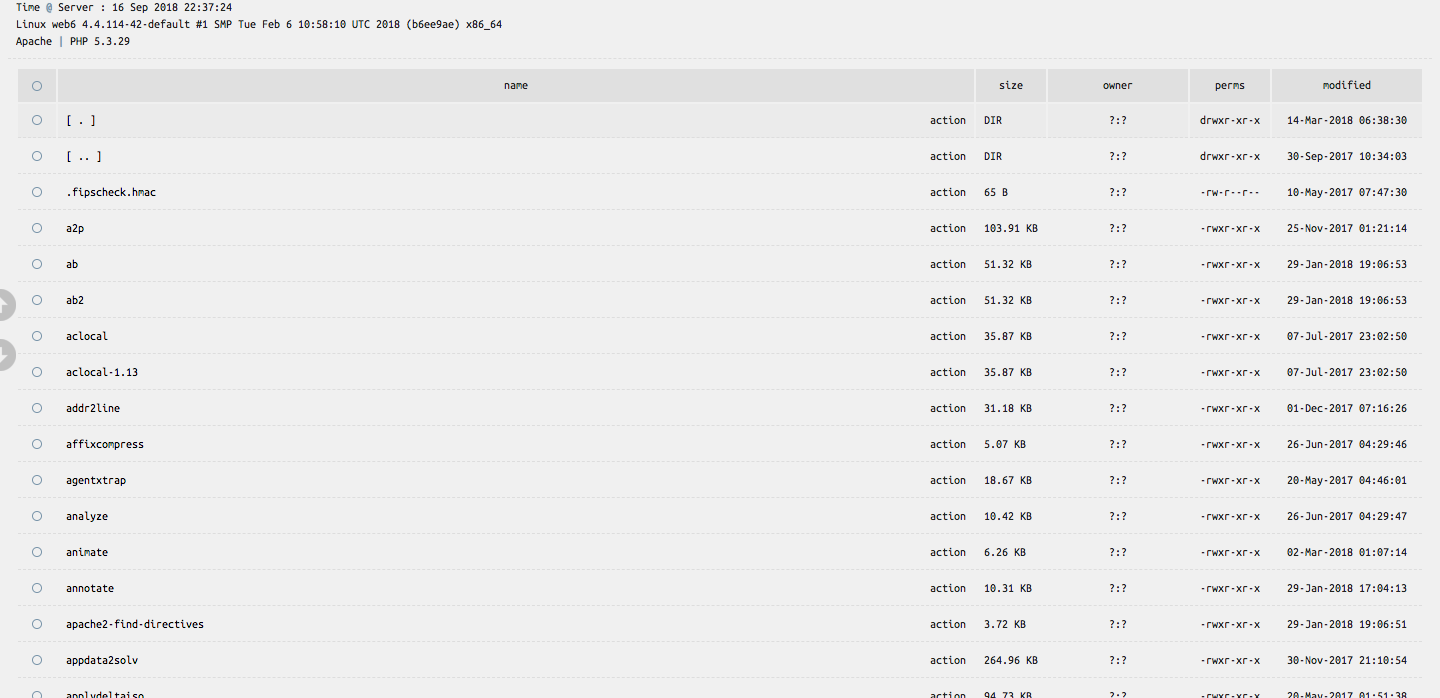The image size is (1440, 698).
Task: Open the agentxtrap file
Action: pos(96,480)
